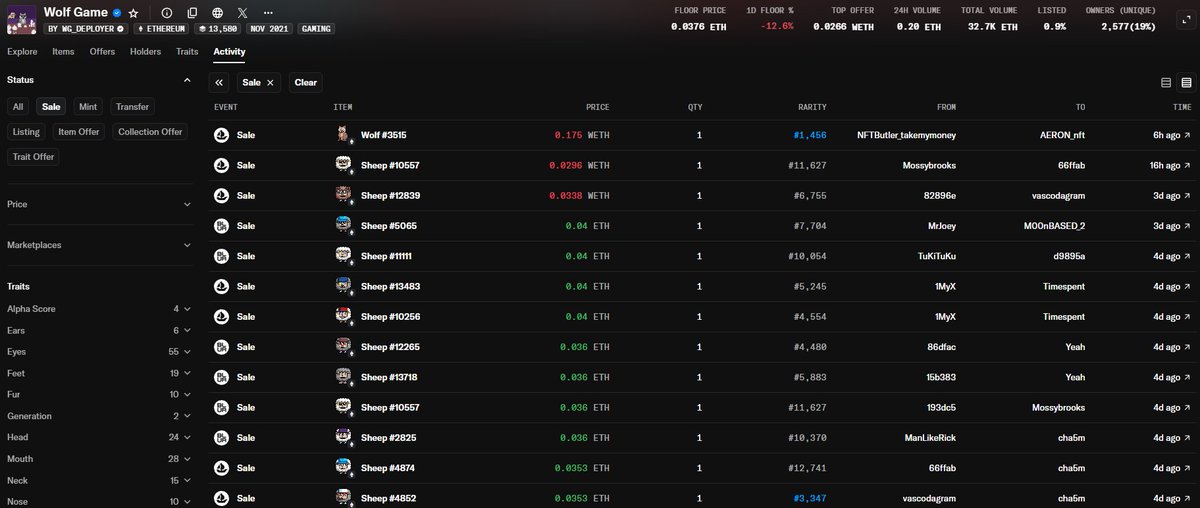
Task: Toggle the Collection Offer status filter
Action: point(150,131)
